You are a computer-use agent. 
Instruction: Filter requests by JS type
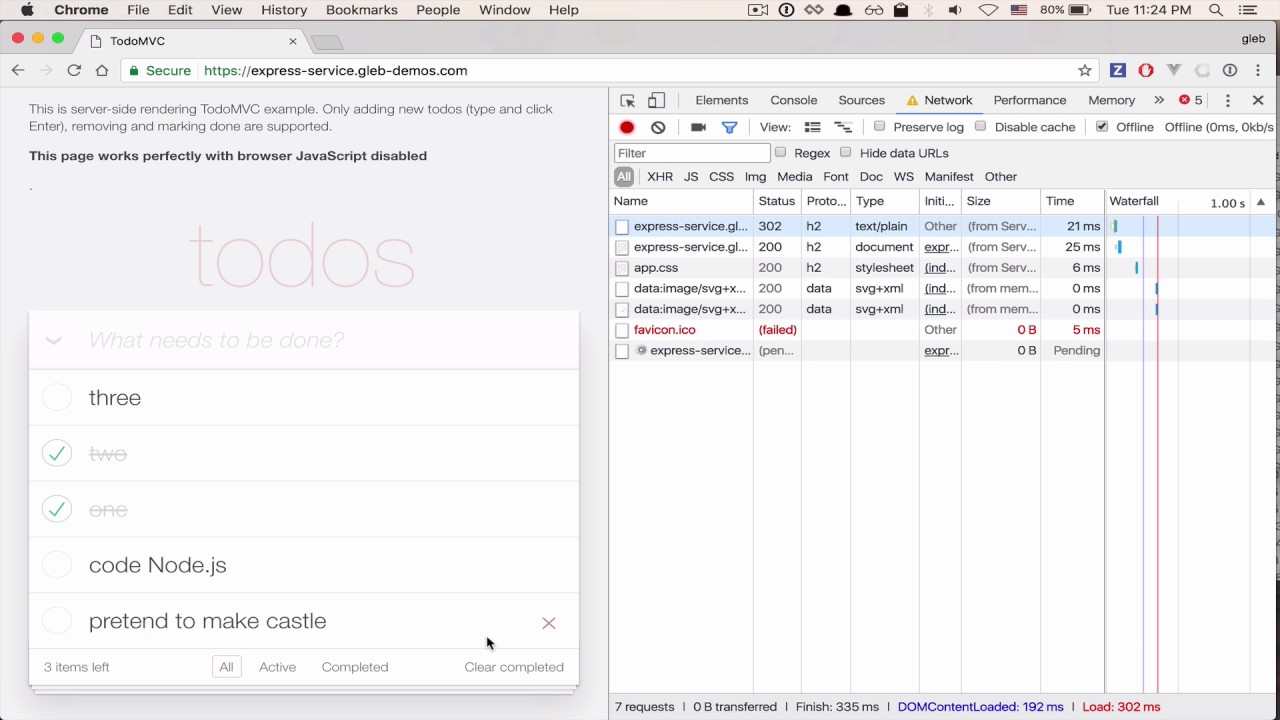[x=691, y=177]
